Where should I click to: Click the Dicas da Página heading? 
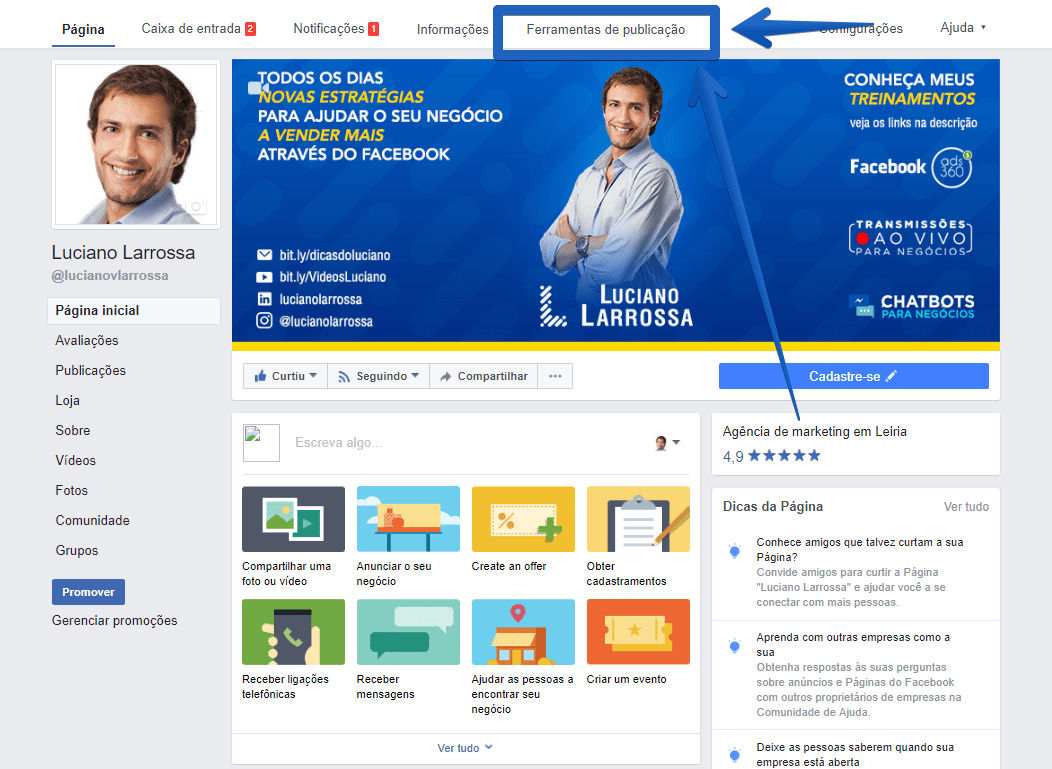click(x=773, y=507)
